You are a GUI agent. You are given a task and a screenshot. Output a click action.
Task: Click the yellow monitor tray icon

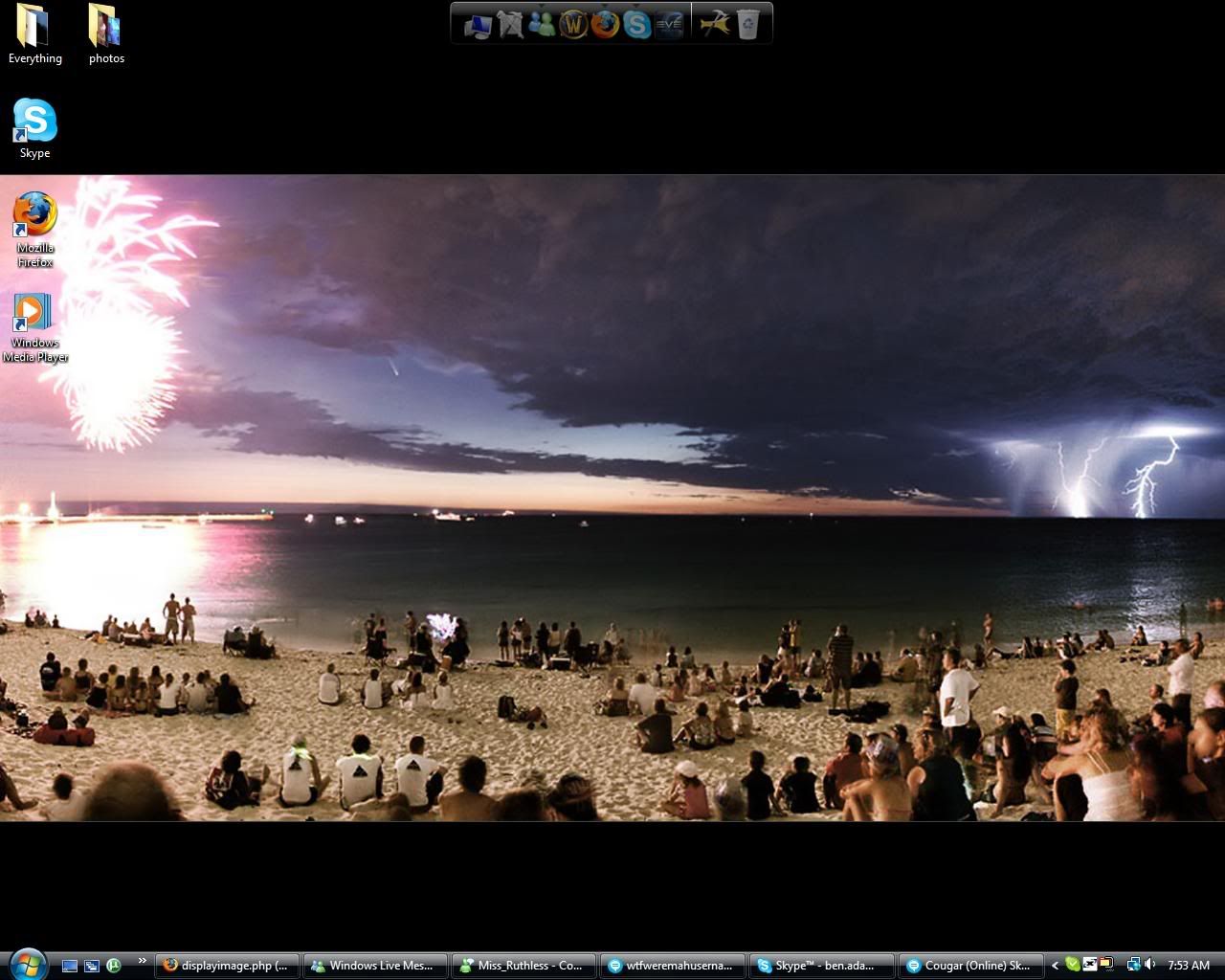[1106, 965]
